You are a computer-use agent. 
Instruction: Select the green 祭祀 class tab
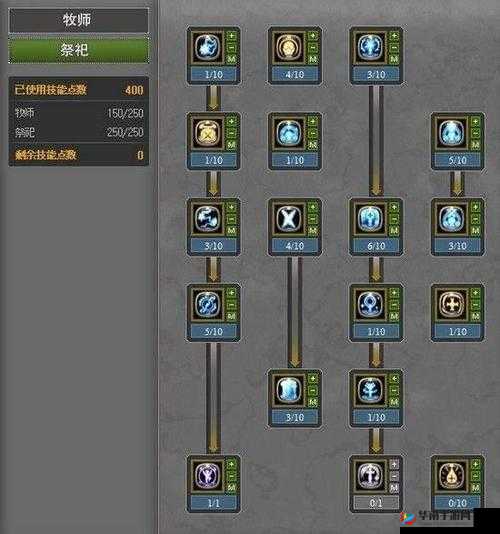pyautogui.click(x=78, y=49)
